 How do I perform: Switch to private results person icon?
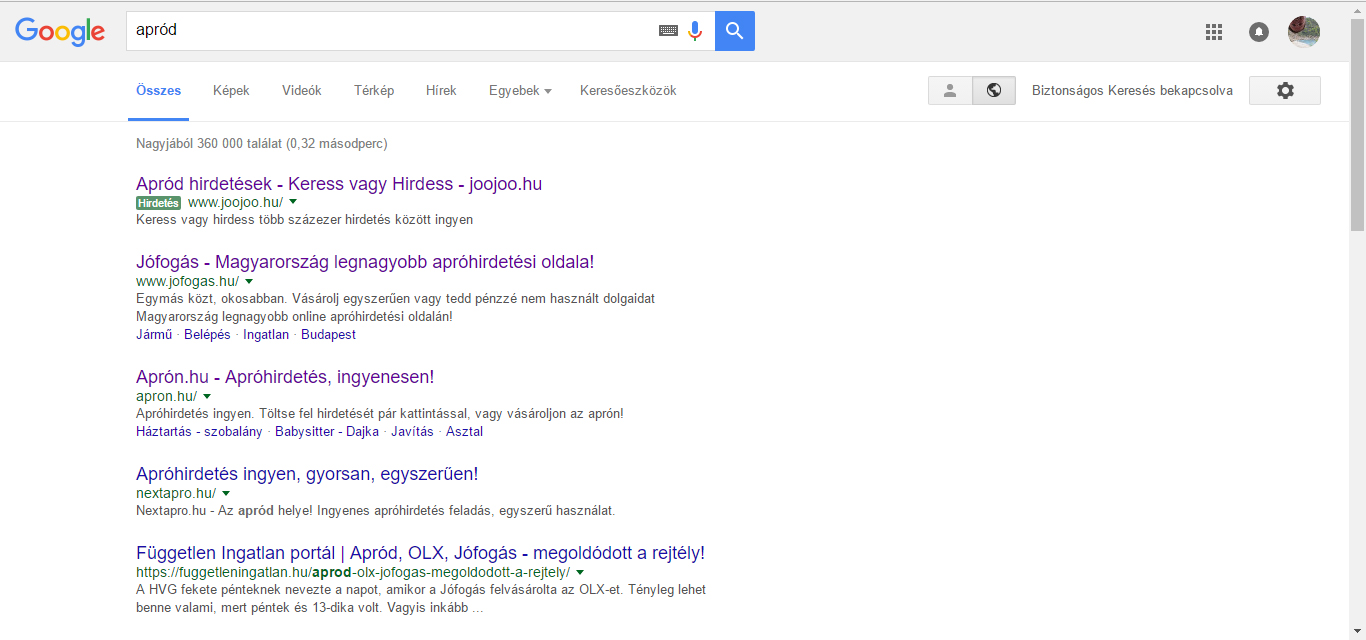coord(950,90)
